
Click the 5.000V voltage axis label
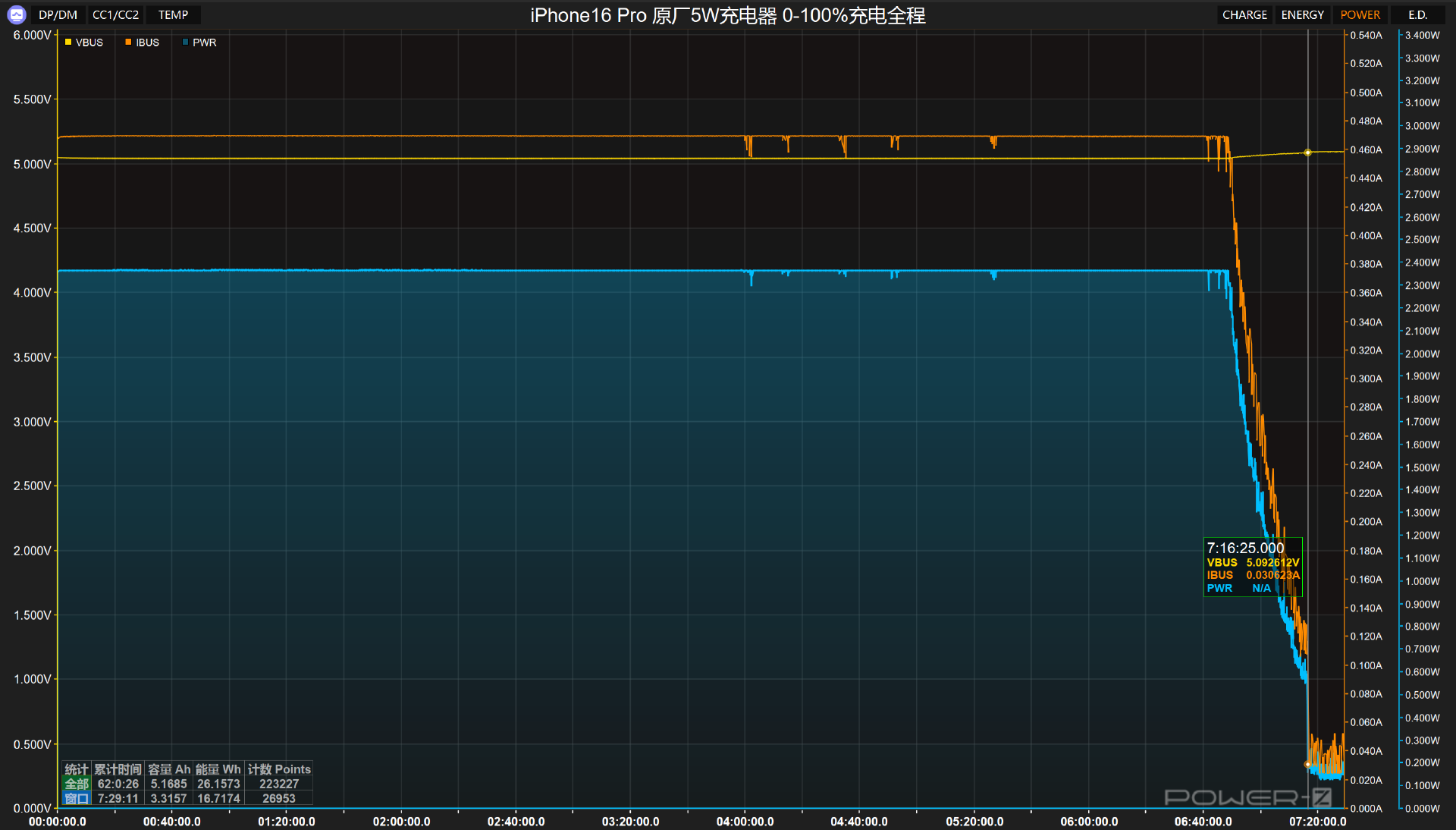click(x=32, y=164)
